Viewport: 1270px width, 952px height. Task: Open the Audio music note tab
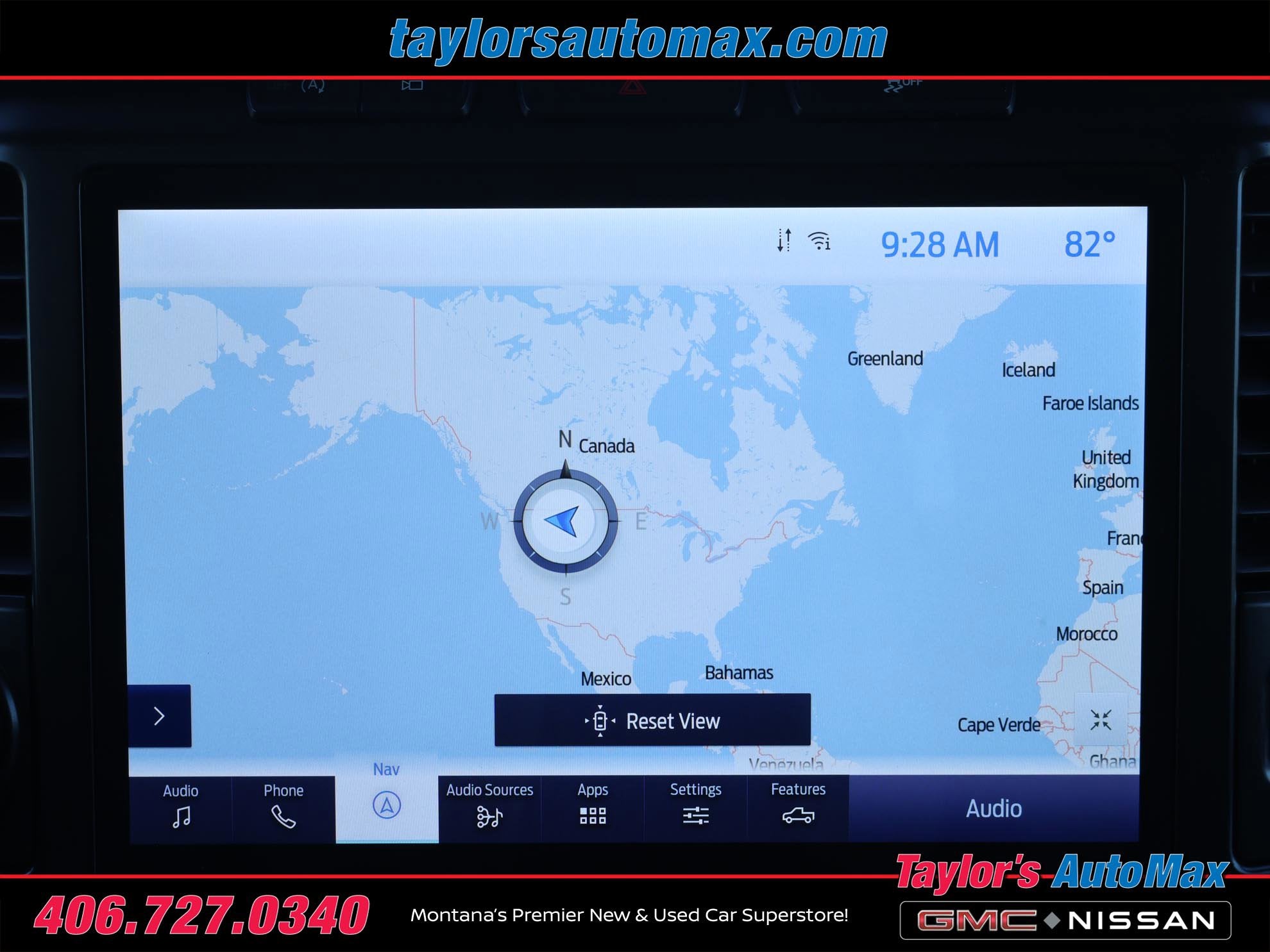click(x=181, y=808)
